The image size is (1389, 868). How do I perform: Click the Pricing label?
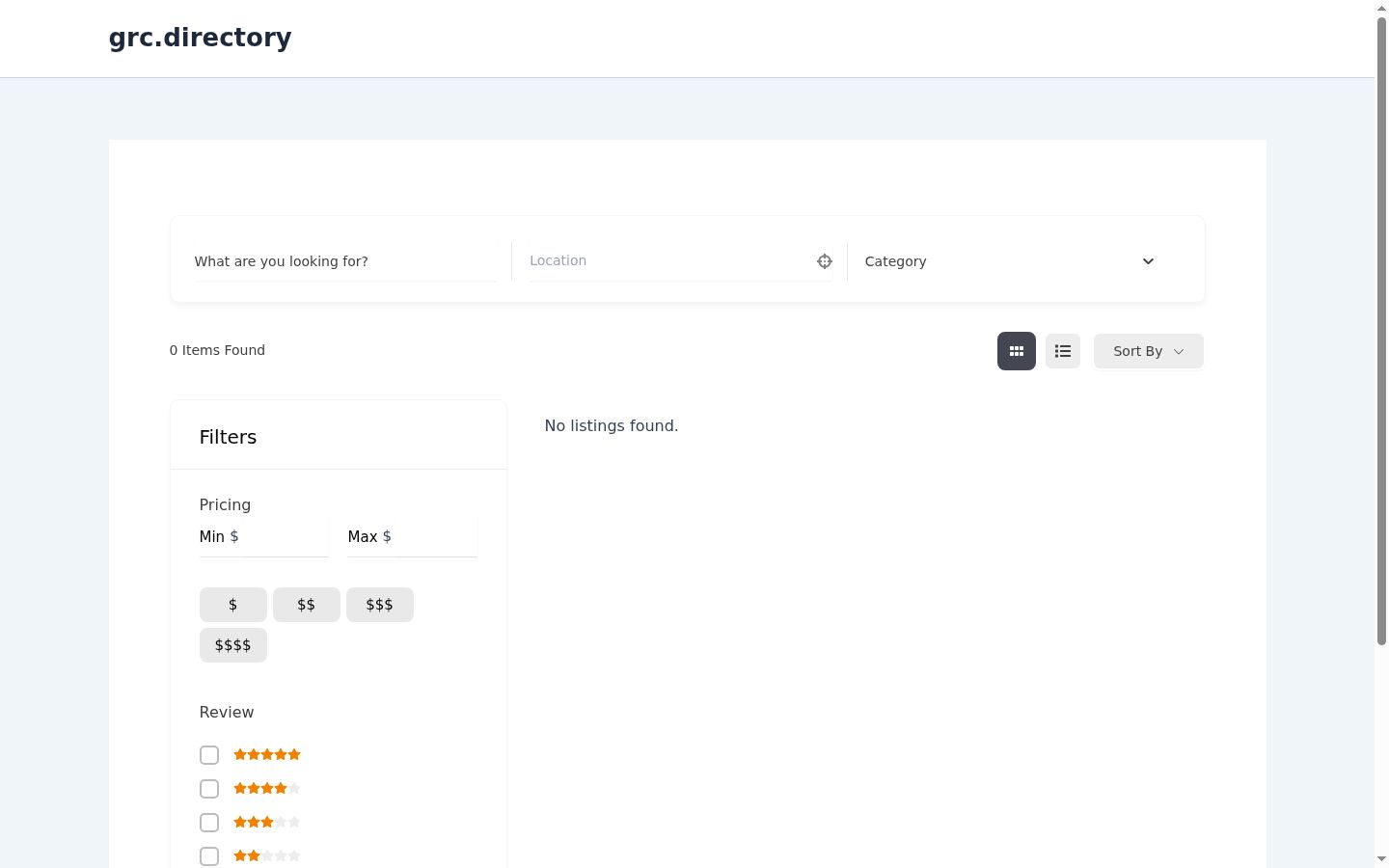tap(225, 505)
